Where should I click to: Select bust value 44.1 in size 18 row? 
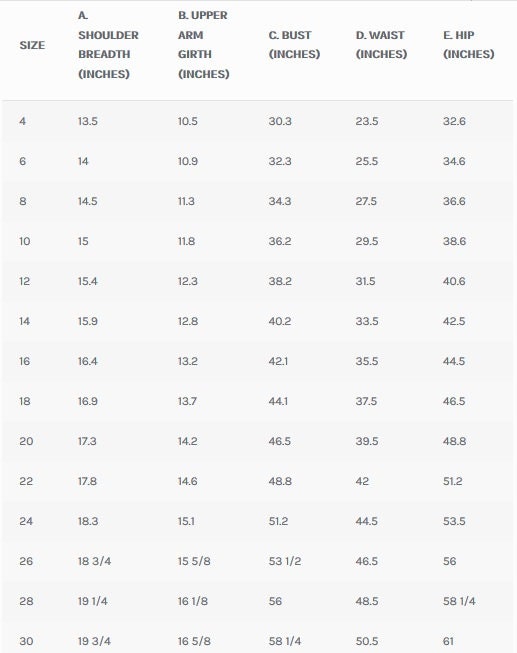tap(278, 401)
